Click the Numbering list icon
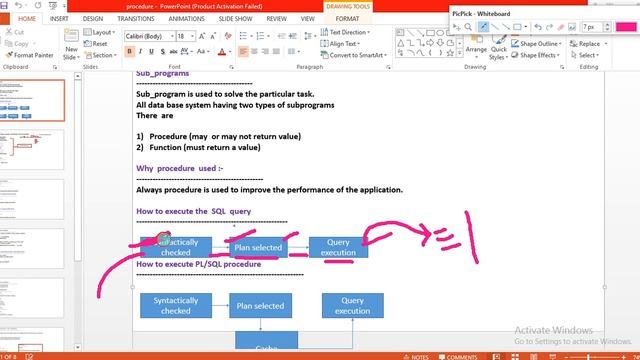Screen dimensions: 640x360 (x=260, y=36)
